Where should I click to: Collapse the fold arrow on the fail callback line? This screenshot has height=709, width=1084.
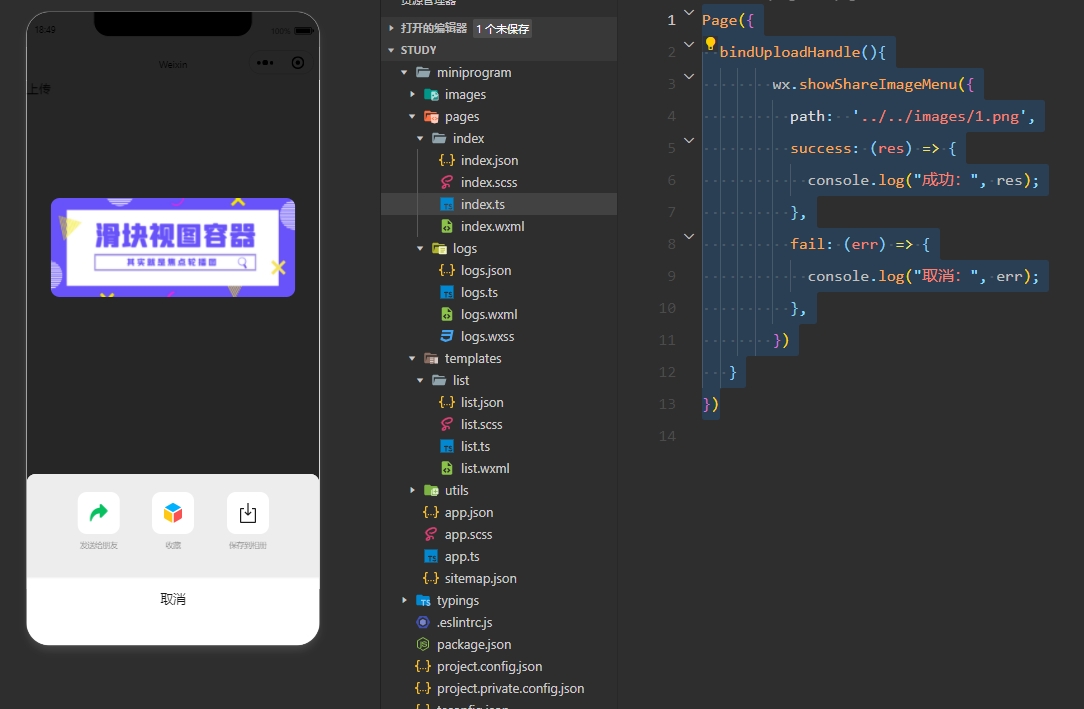pyautogui.click(x=689, y=236)
